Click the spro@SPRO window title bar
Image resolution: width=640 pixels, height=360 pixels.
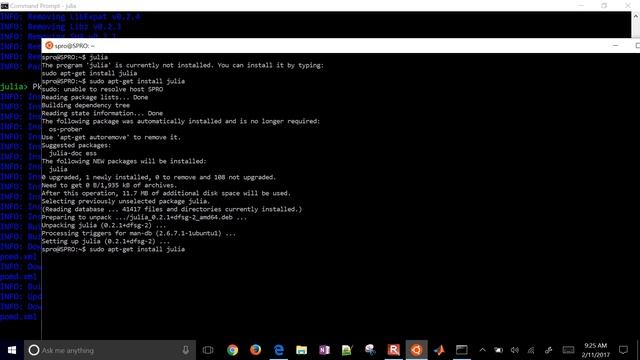(x=340, y=46)
